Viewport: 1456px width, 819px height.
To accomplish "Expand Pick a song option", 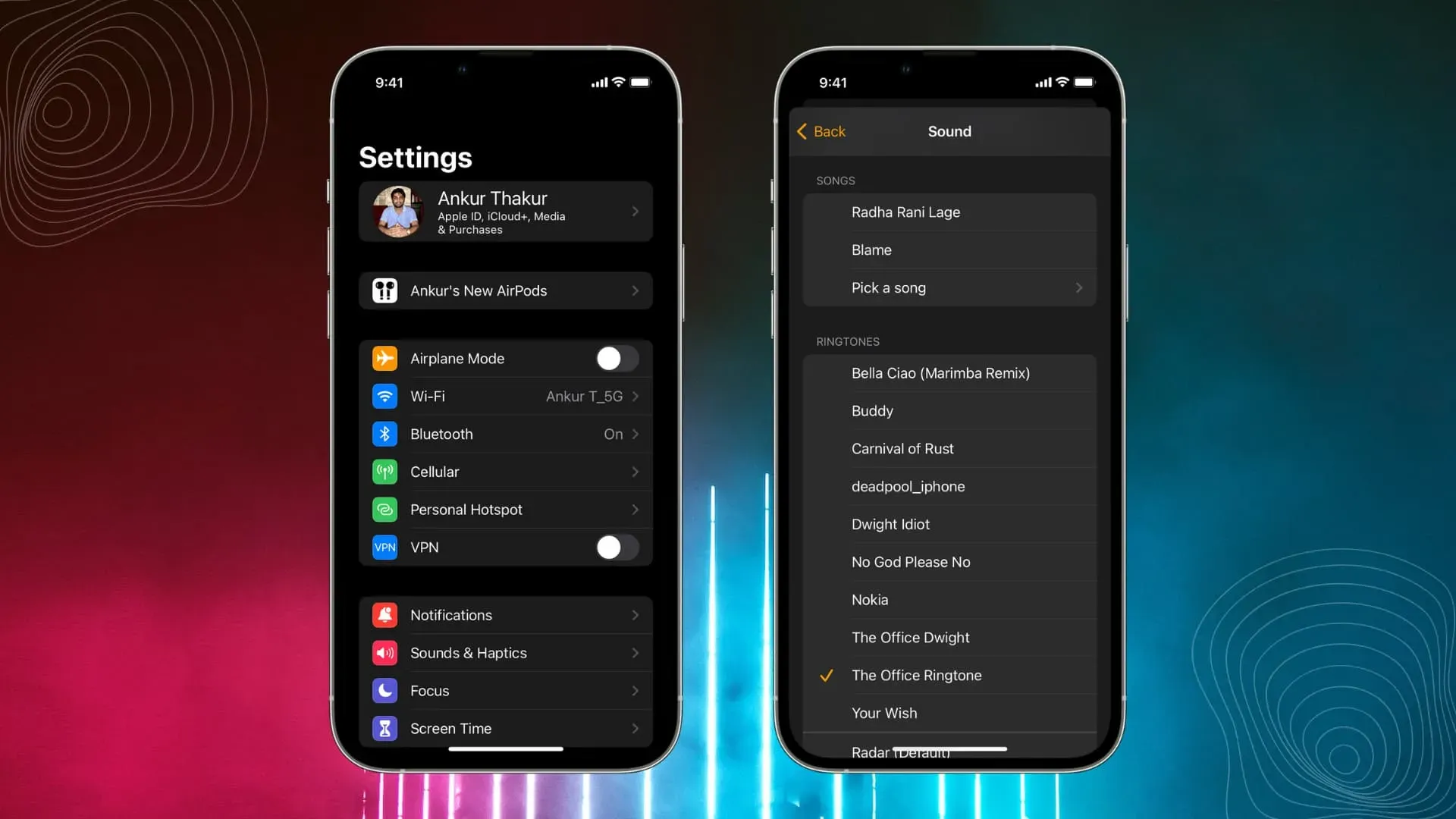I will click(x=1078, y=287).
